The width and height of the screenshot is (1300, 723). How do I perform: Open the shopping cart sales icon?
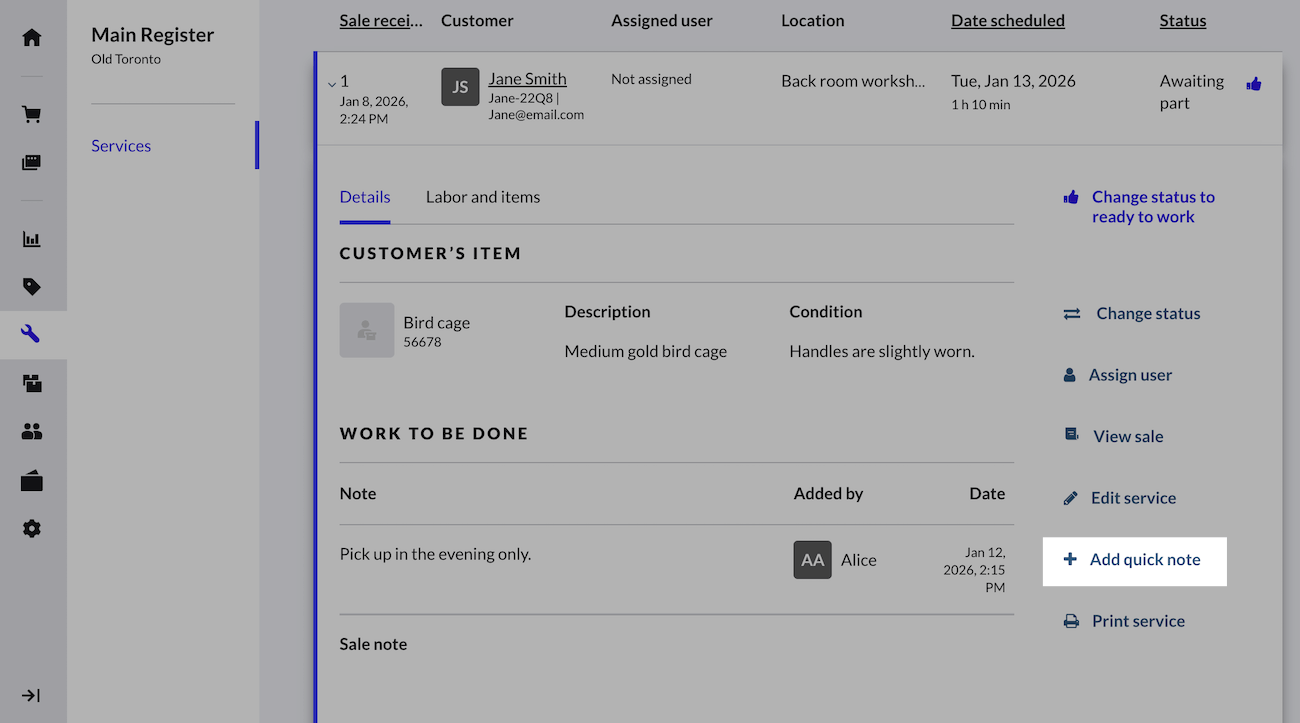(32, 115)
